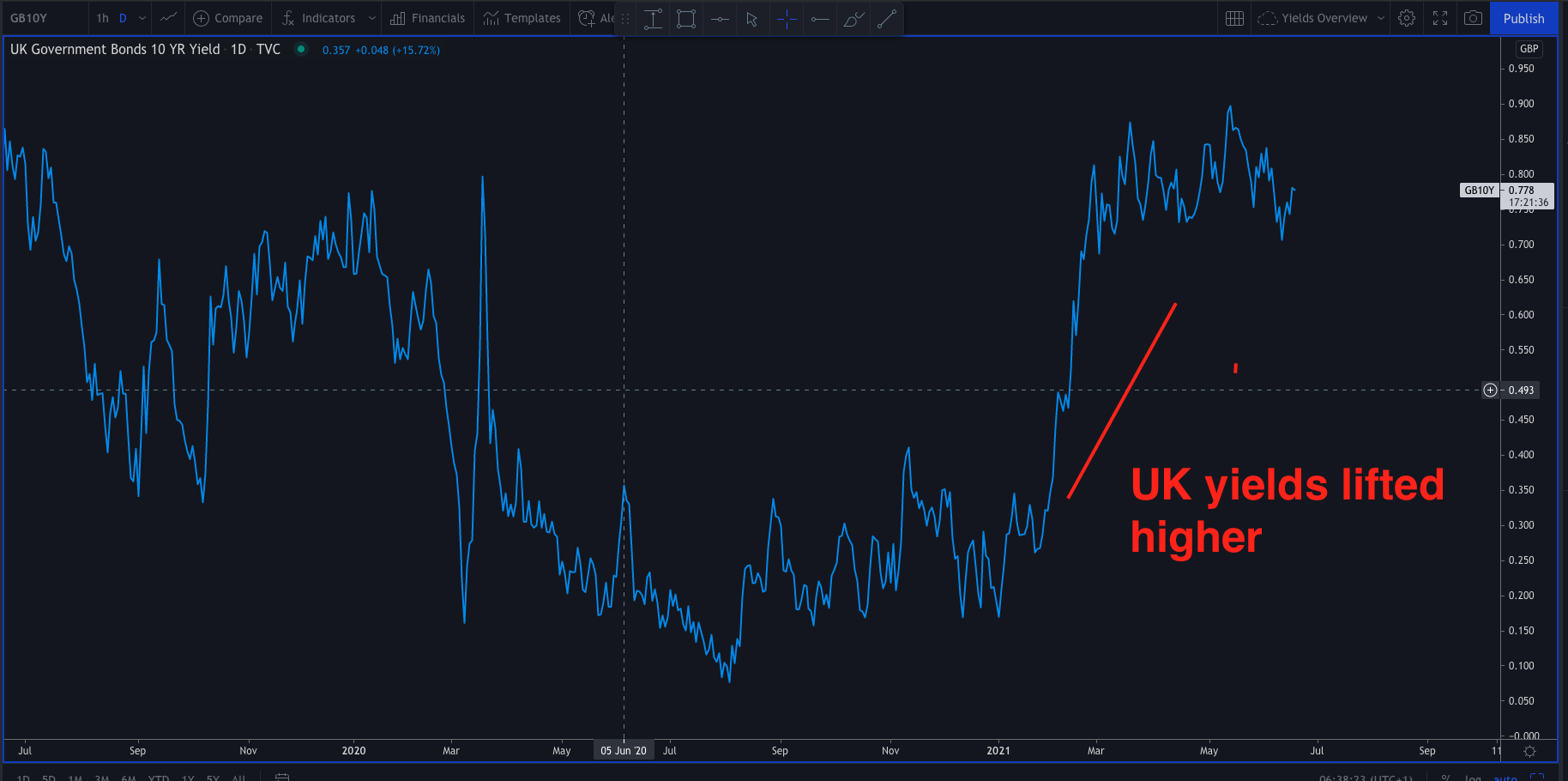Screen dimensions: 1568x781
Task: Click the +0.048 (+15.72%) change value
Action: [398, 50]
